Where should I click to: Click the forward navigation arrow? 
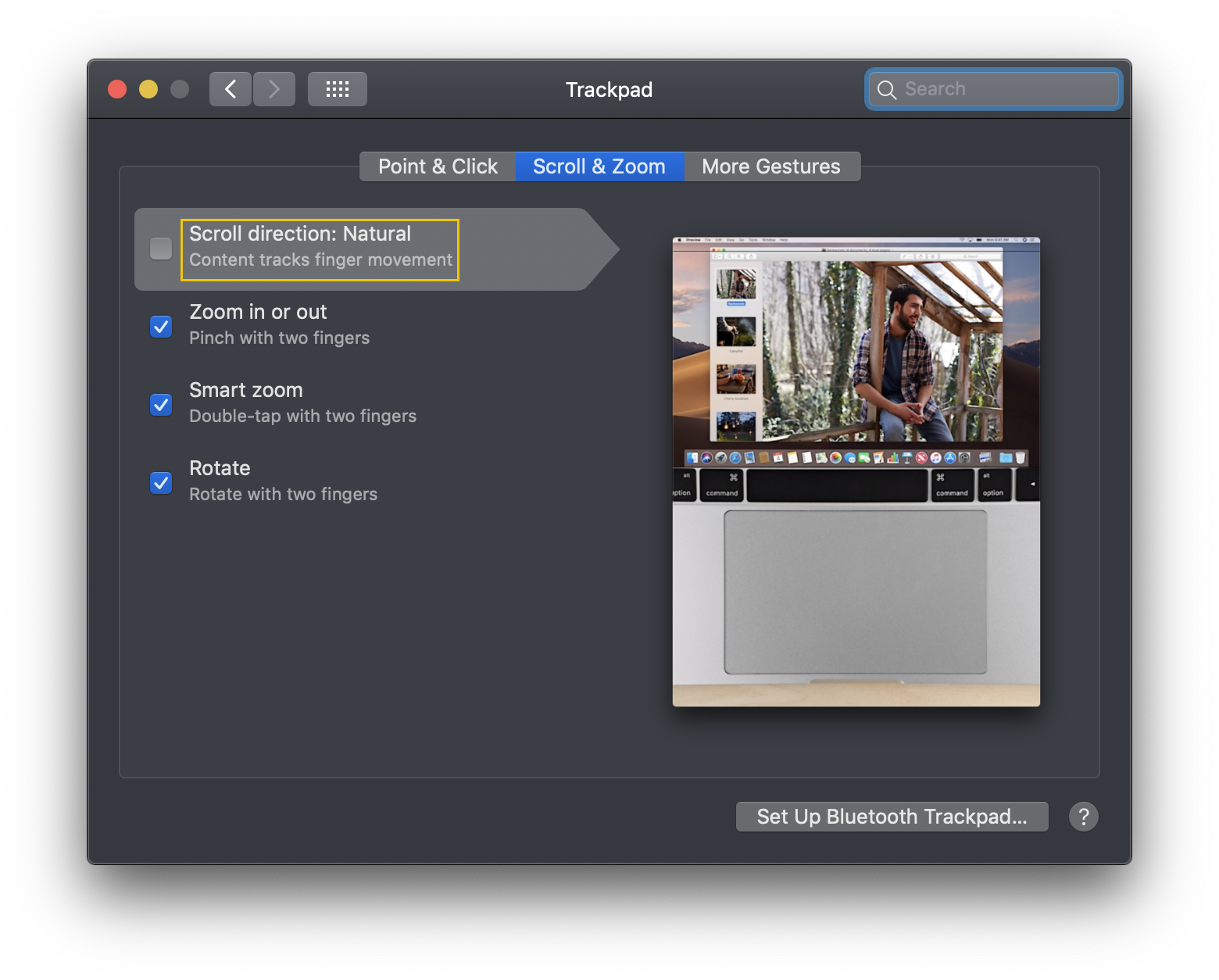(273, 88)
